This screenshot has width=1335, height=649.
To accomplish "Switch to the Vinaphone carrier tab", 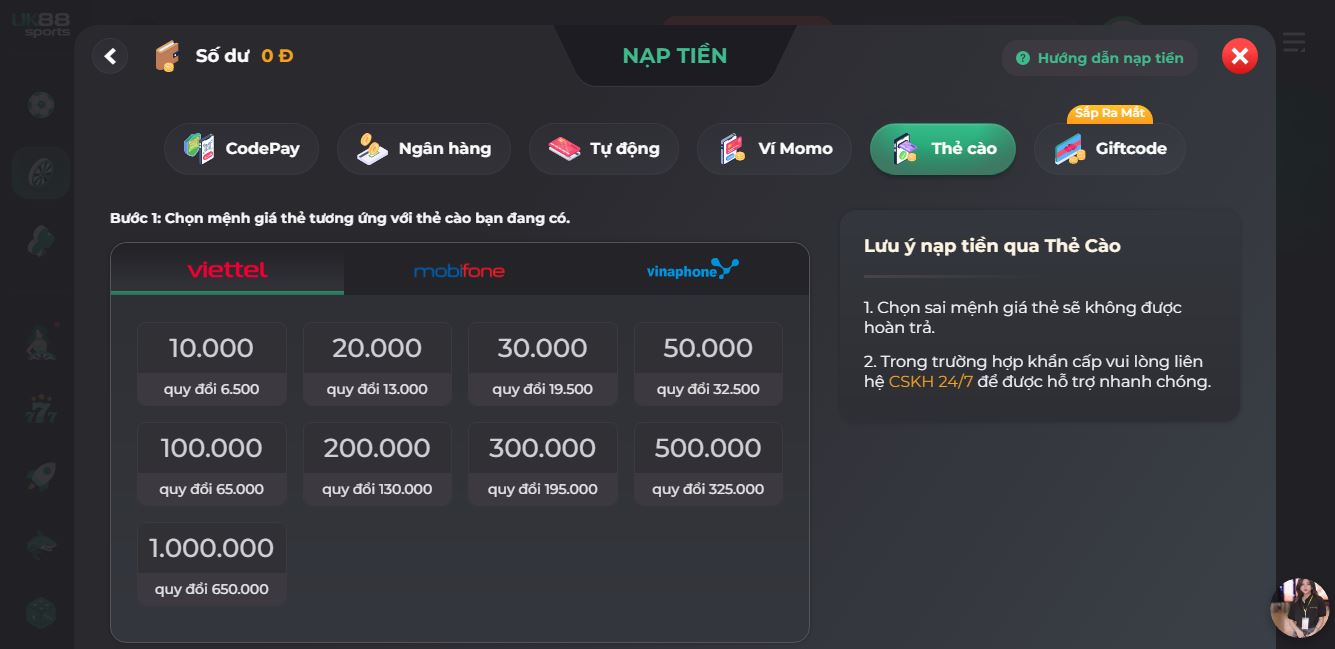I will (692, 270).
